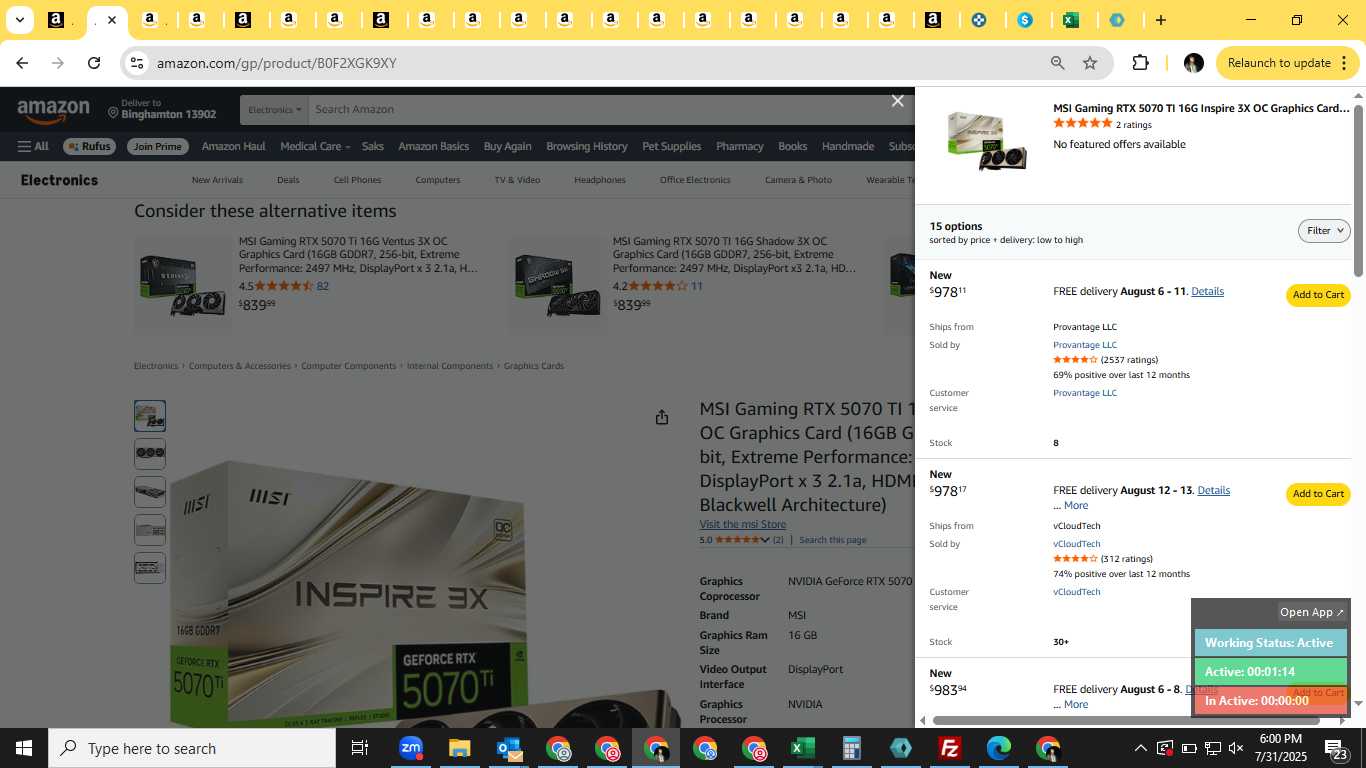Open Excel from the taskbar
Image resolution: width=1366 pixels, height=768 pixels.
point(802,748)
